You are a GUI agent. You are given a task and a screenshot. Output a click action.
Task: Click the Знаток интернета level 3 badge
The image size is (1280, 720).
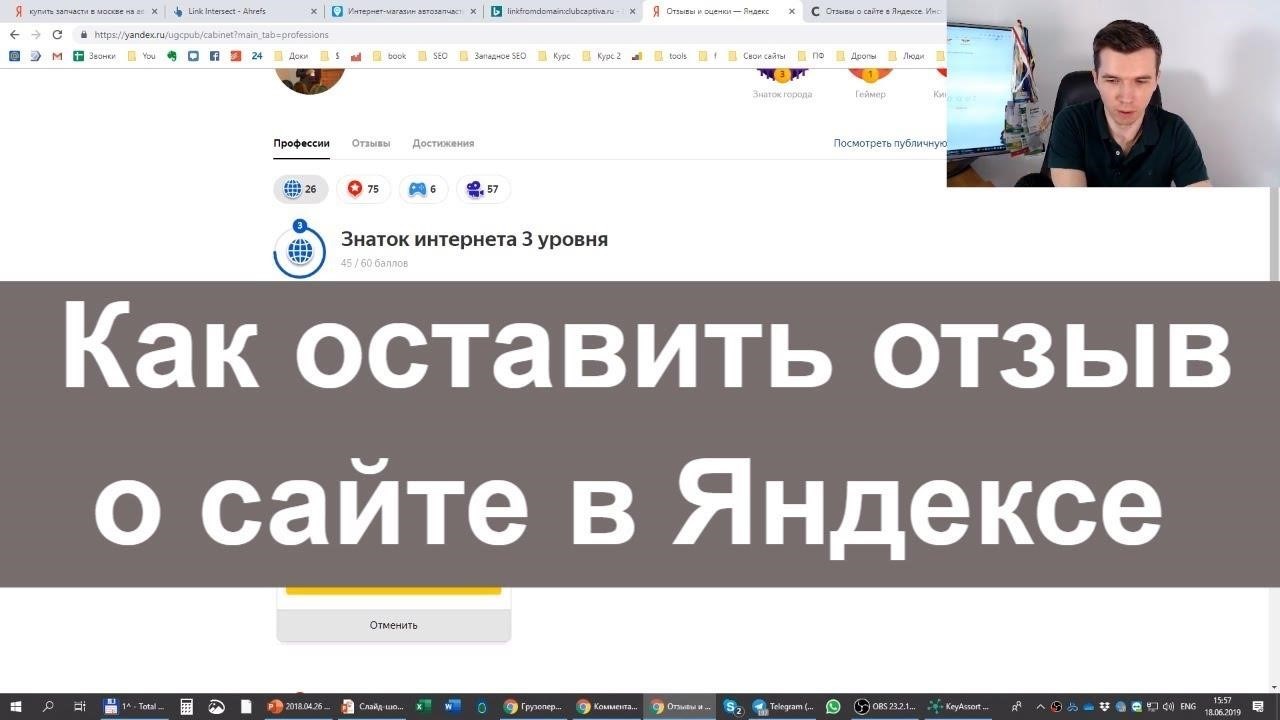tap(299, 250)
